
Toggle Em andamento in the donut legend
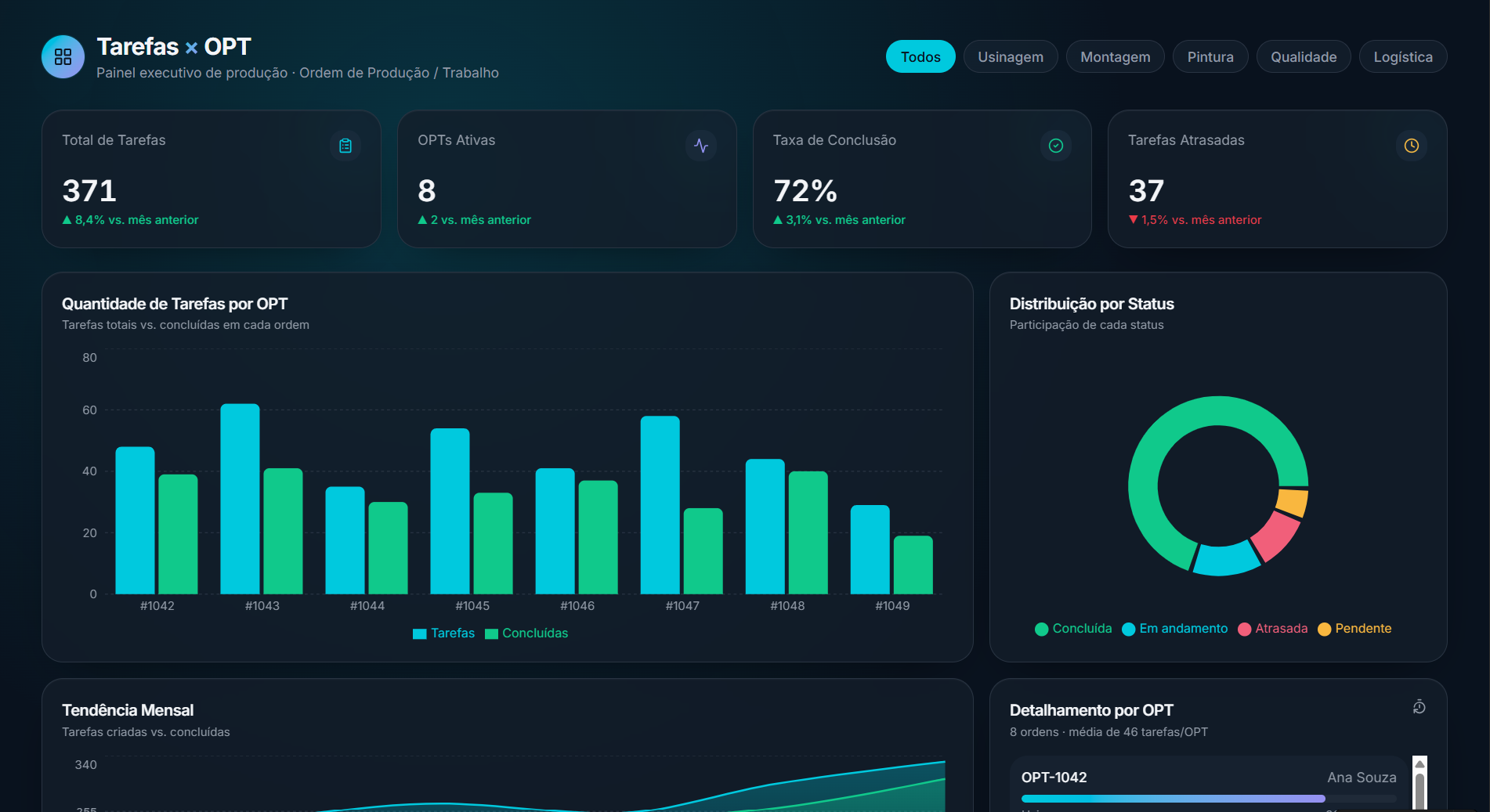(1175, 629)
